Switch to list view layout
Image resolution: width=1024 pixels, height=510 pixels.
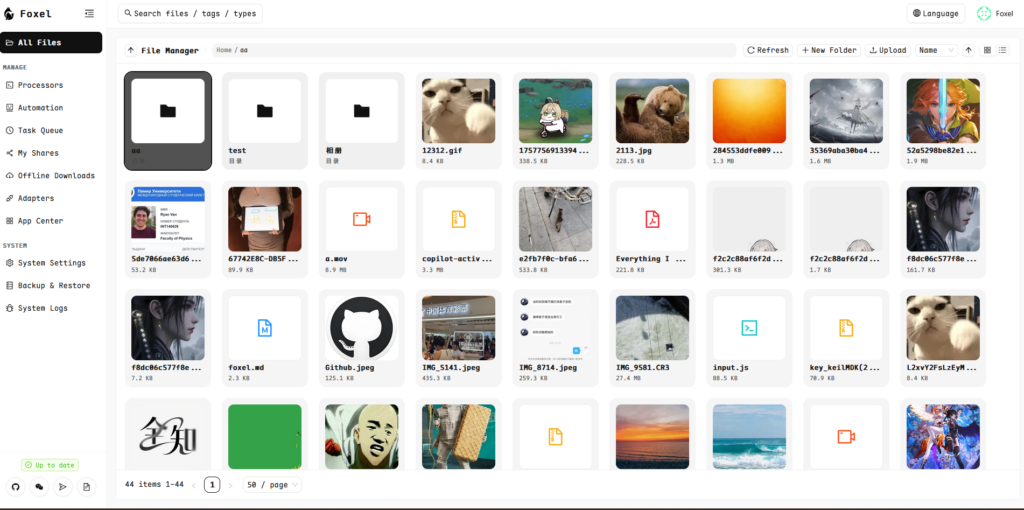(1003, 50)
